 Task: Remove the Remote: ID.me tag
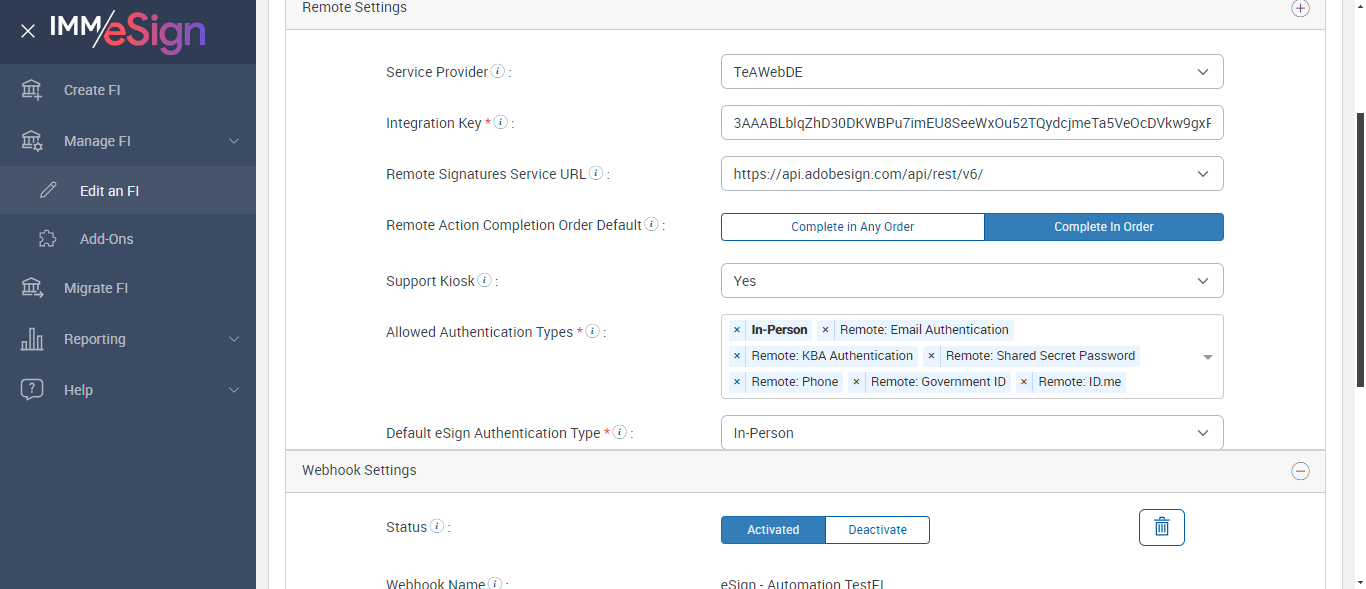click(1024, 382)
